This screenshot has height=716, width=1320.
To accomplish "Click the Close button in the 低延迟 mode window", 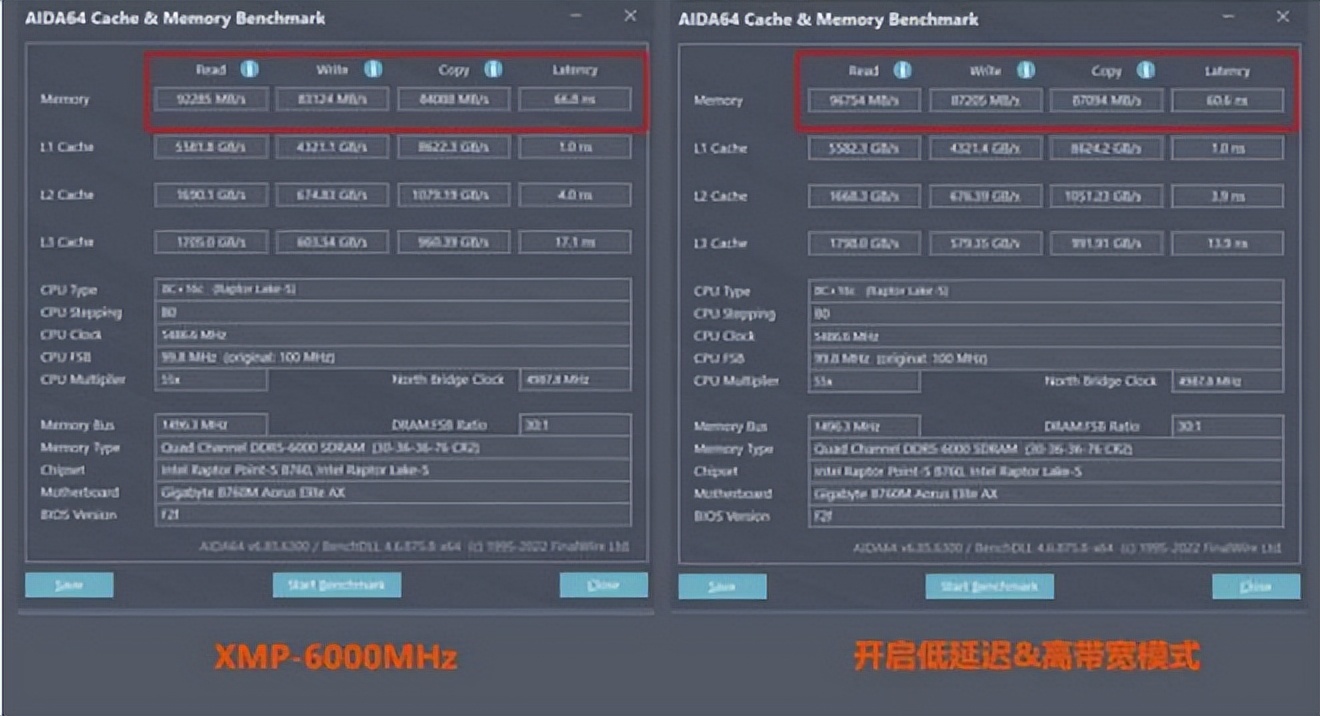I will point(1256,587).
